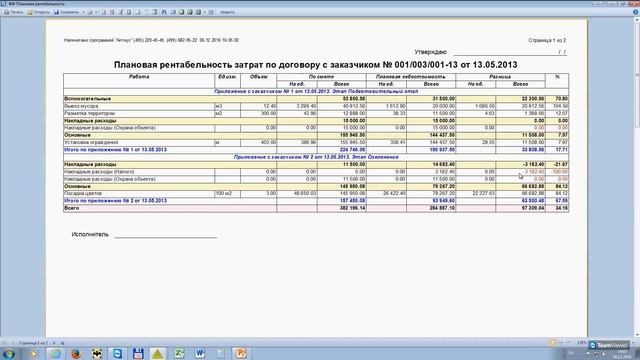Screen dimensions: 640x360
Task: Click the 187 450.08 subtotal value
Action: 352,201
